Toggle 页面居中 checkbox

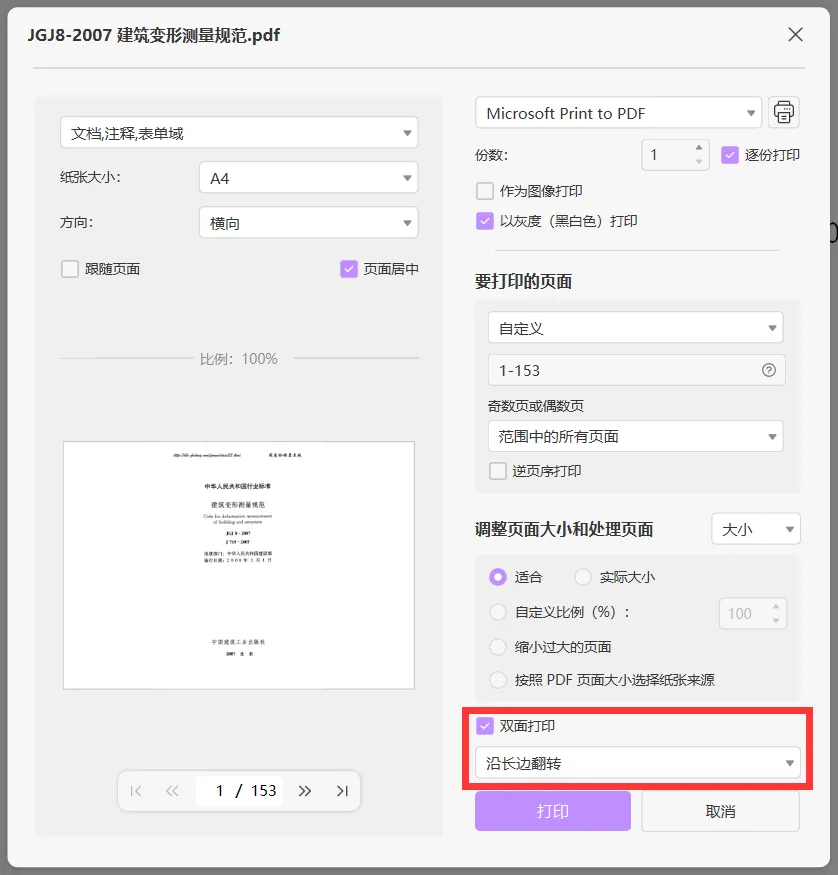pos(348,269)
